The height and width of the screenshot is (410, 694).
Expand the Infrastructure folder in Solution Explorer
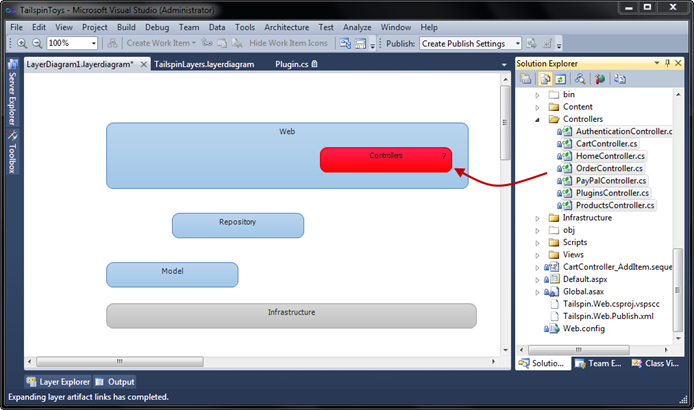pyautogui.click(x=537, y=218)
